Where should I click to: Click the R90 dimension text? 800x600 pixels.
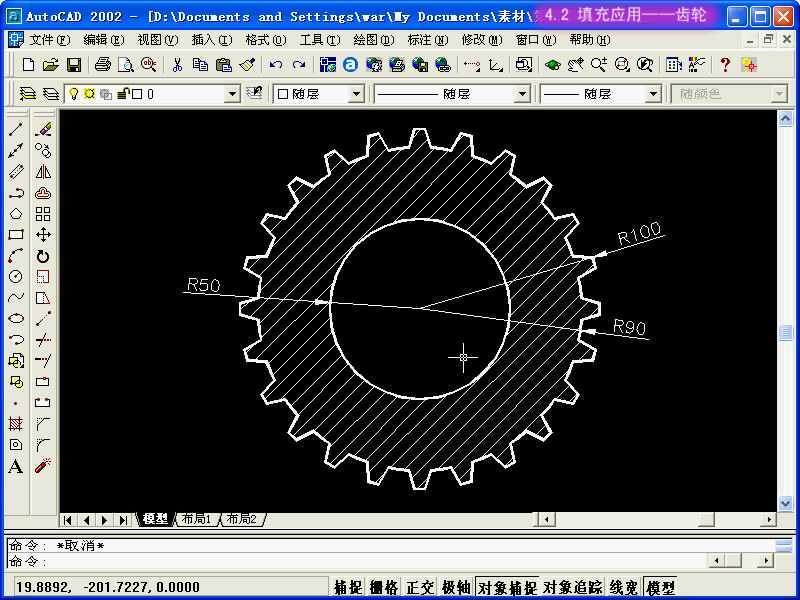(629, 327)
